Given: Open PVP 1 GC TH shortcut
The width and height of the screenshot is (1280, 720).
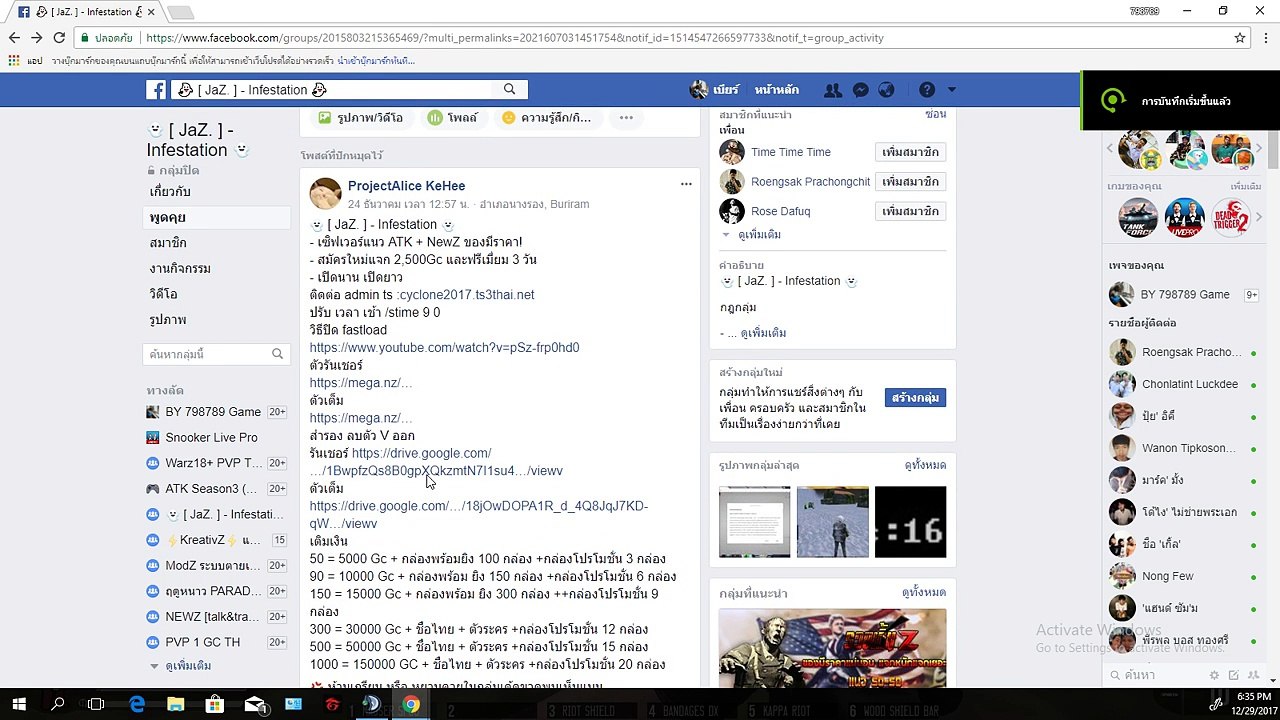Looking at the screenshot, I should [x=202, y=642].
